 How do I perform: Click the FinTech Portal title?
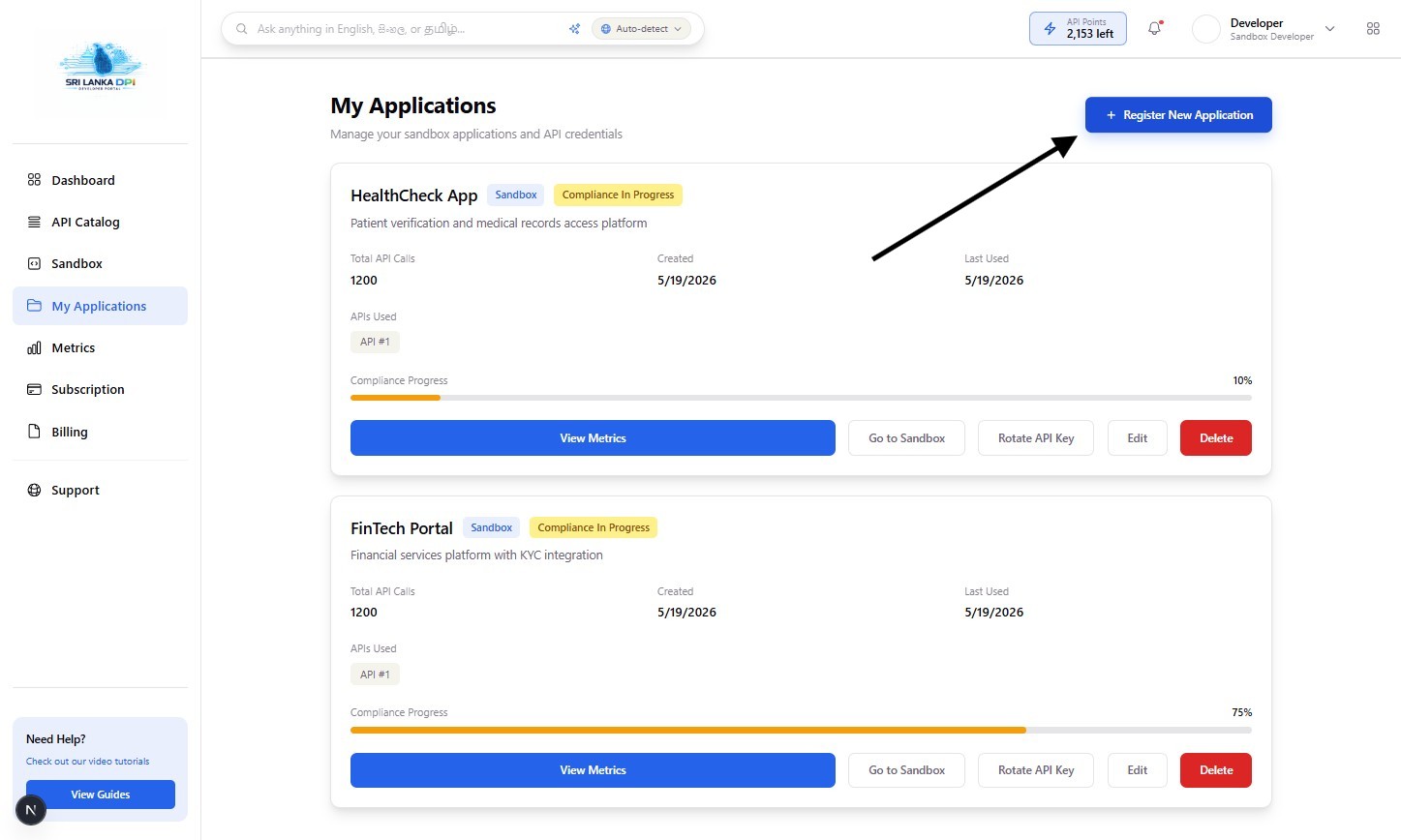click(402, 528)
